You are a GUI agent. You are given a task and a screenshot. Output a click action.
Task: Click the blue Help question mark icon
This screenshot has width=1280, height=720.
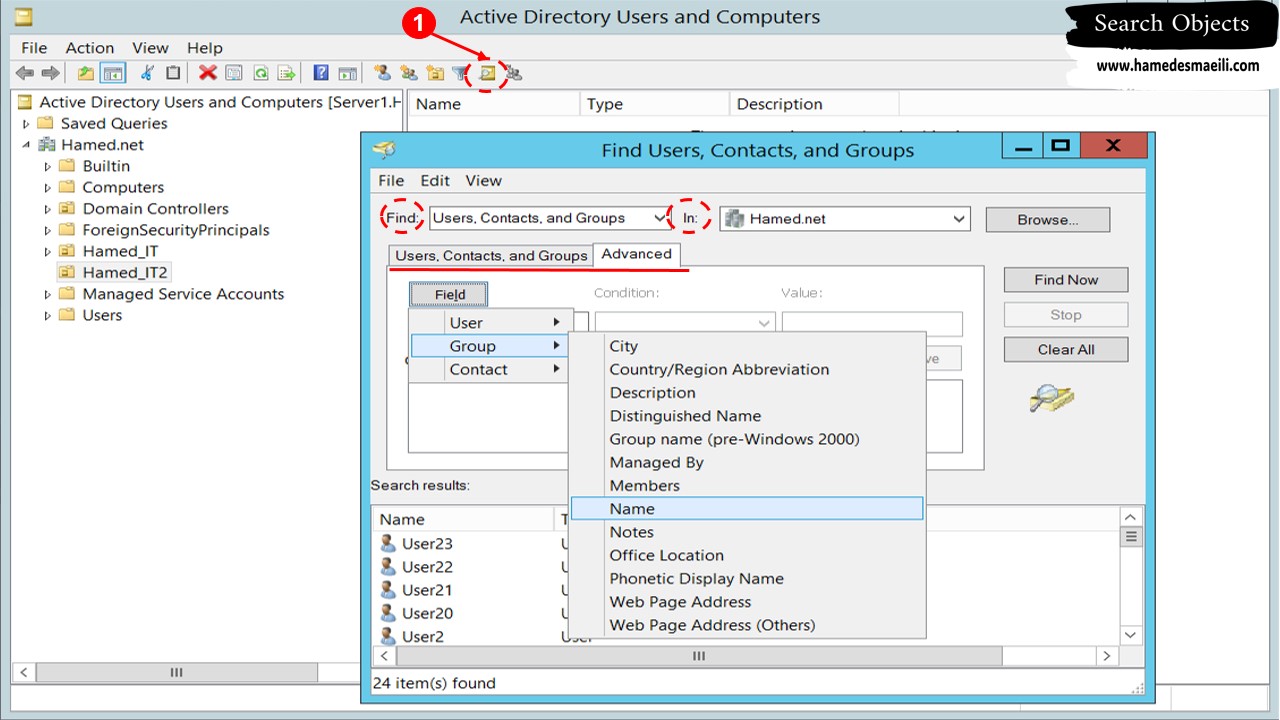click(x=321, y=73)
